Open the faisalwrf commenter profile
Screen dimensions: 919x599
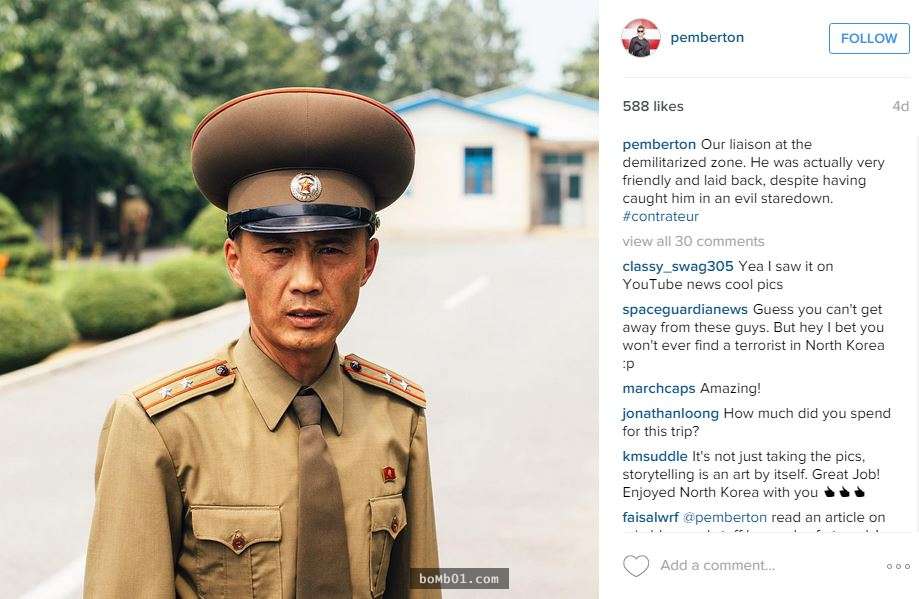tap(651, 518)
